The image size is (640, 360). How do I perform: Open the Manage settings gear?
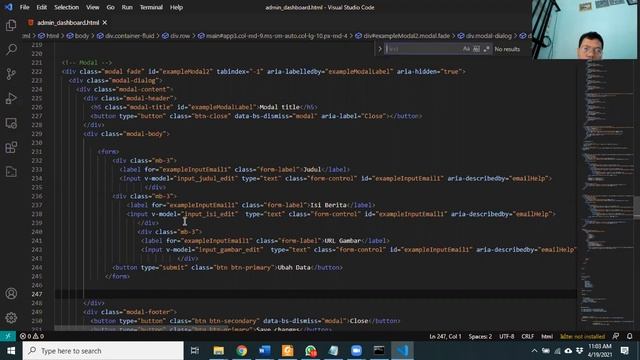11,318
